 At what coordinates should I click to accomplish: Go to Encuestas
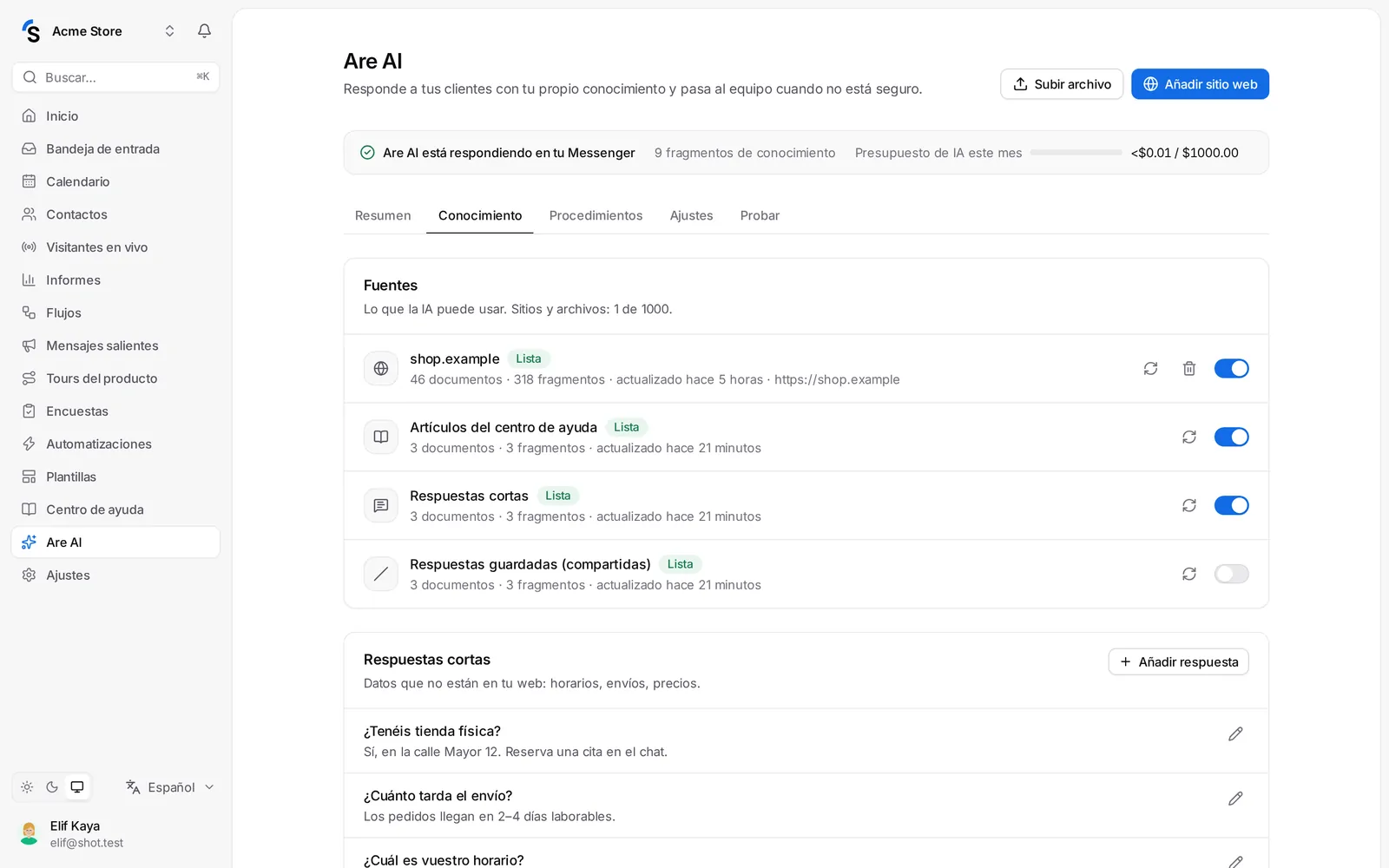[x=115, y=411]
